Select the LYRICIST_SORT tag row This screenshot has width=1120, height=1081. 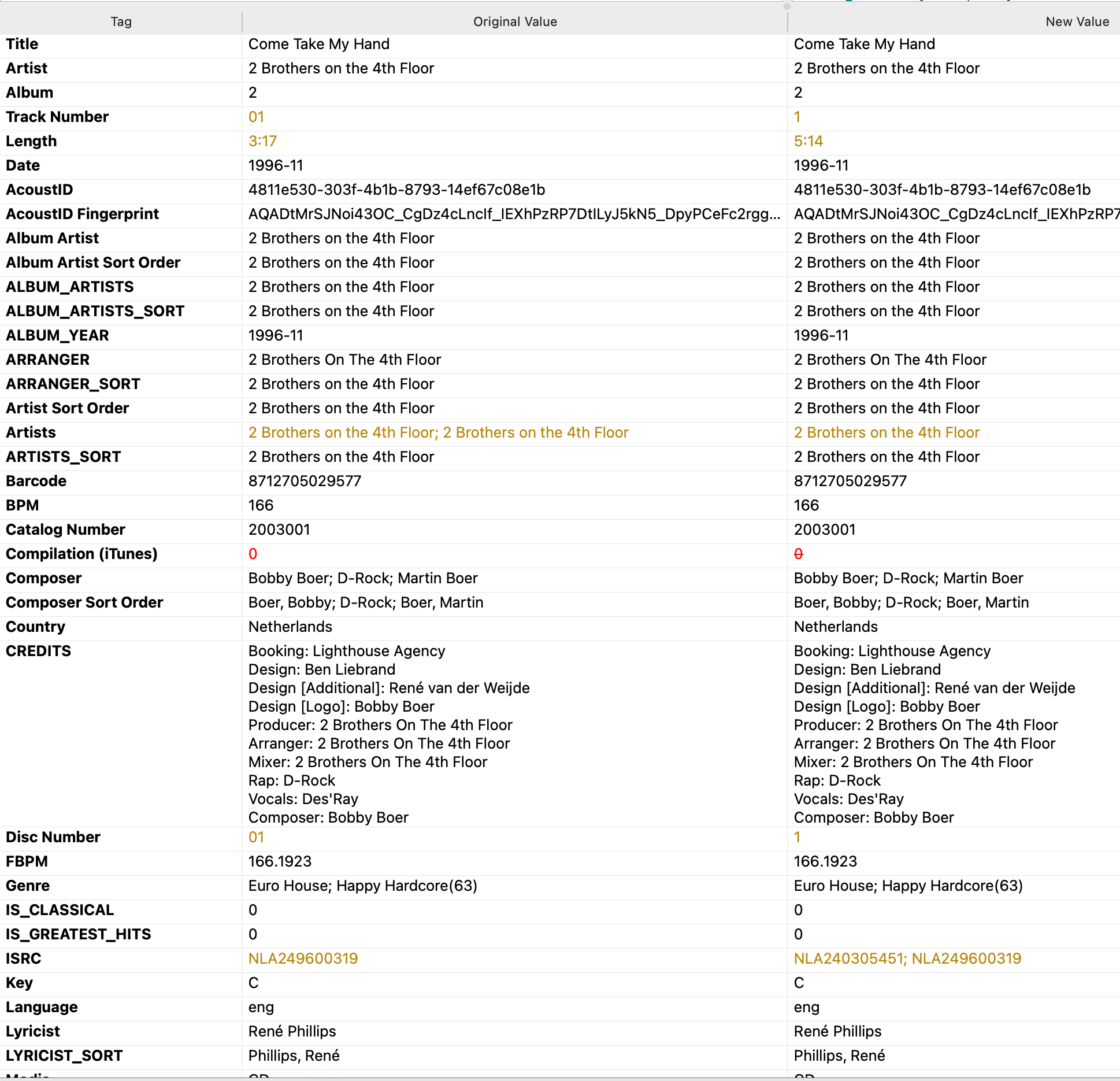(64, 1056)
